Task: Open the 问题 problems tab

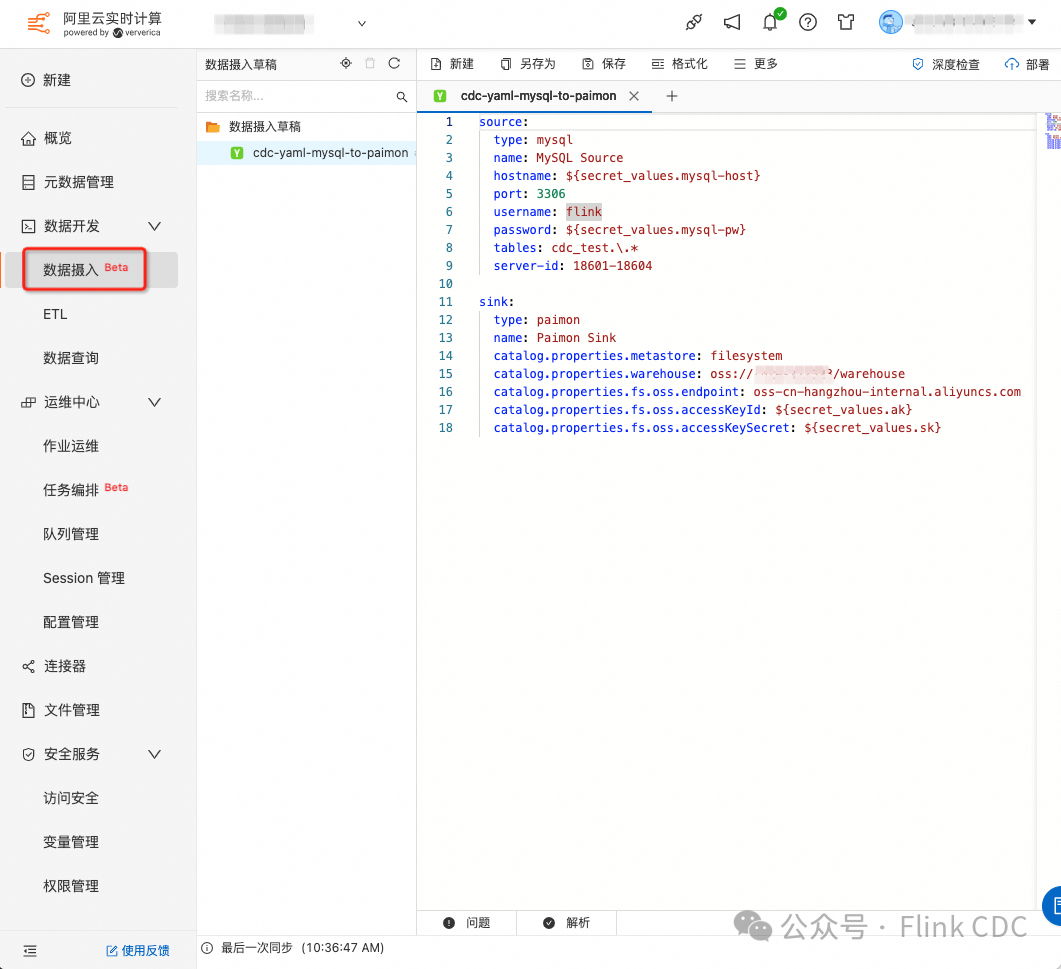Action: point(467,923)
